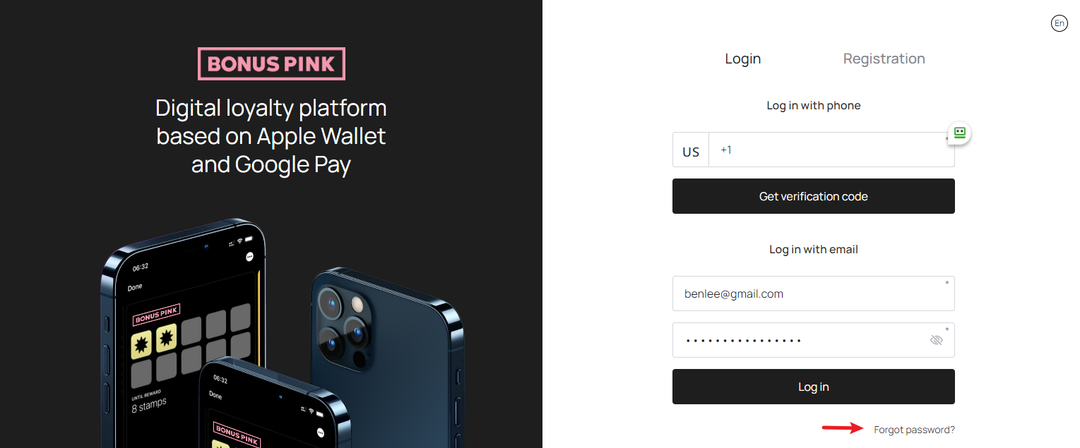
Task: Click the Log in with phone label
Action: tap(813, 105)
